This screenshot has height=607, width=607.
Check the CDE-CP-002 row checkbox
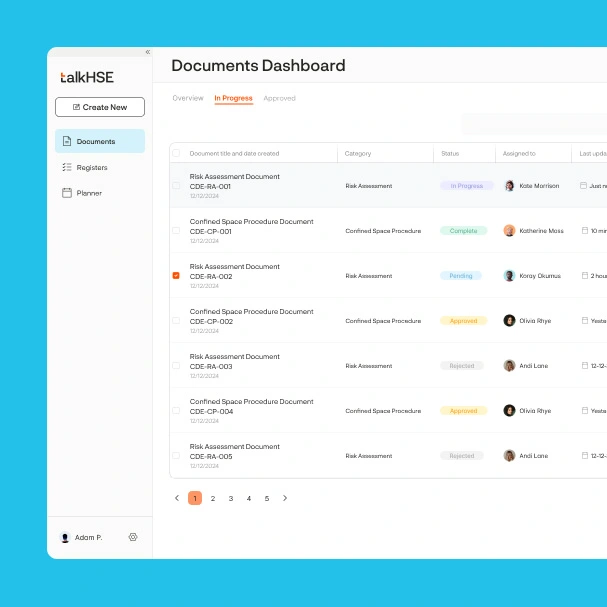tap(176, 320)
